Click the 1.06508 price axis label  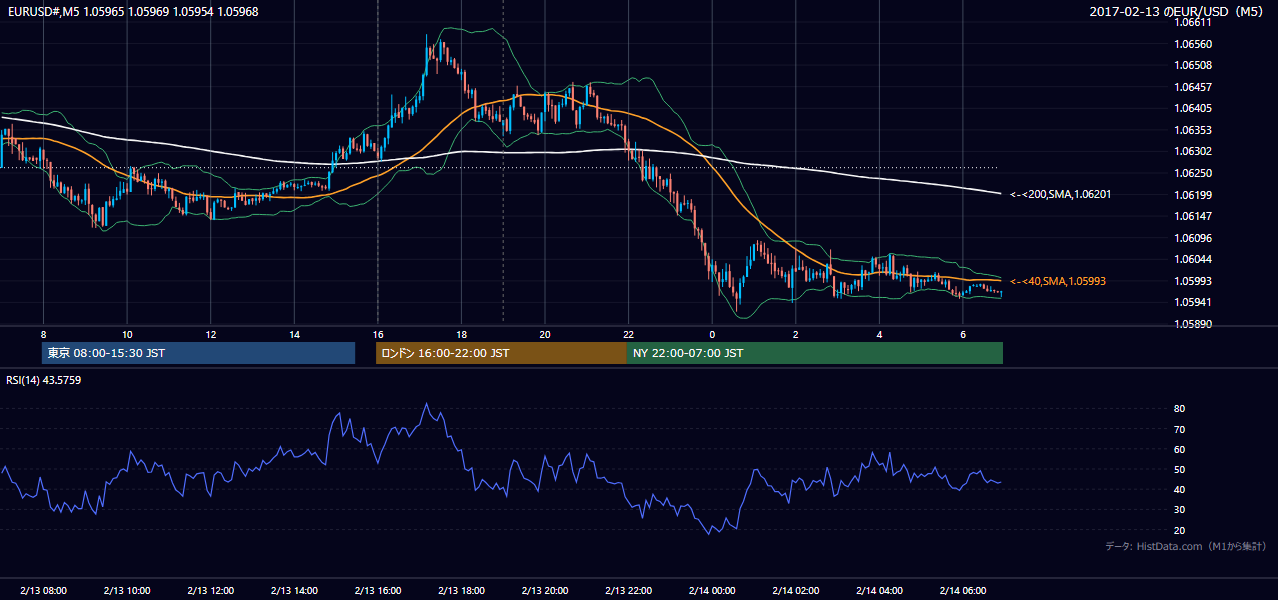[x=1194, y=65]
